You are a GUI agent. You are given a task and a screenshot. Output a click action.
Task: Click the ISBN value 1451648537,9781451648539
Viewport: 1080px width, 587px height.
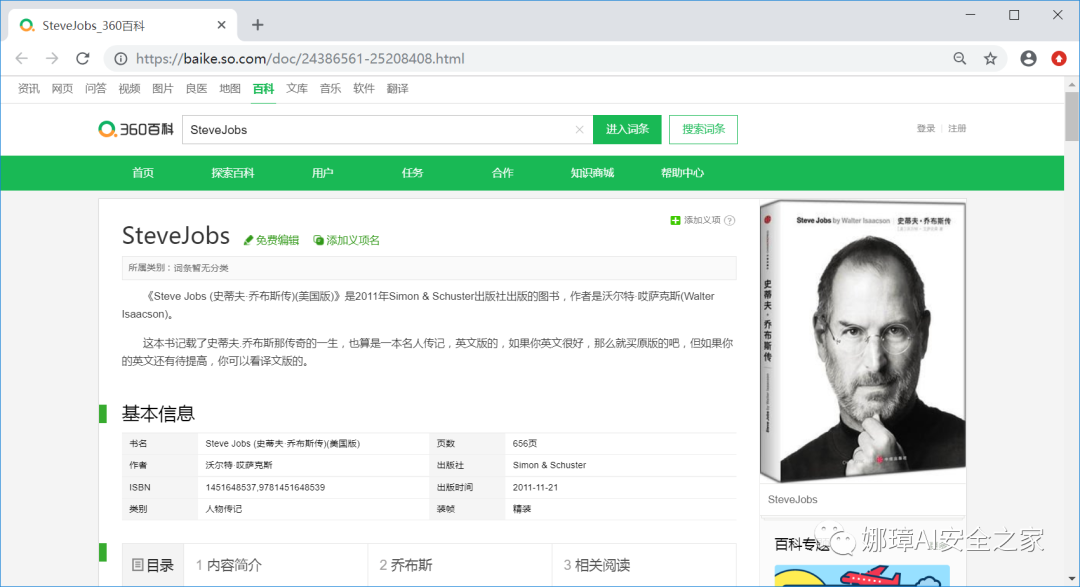[265, 487]
